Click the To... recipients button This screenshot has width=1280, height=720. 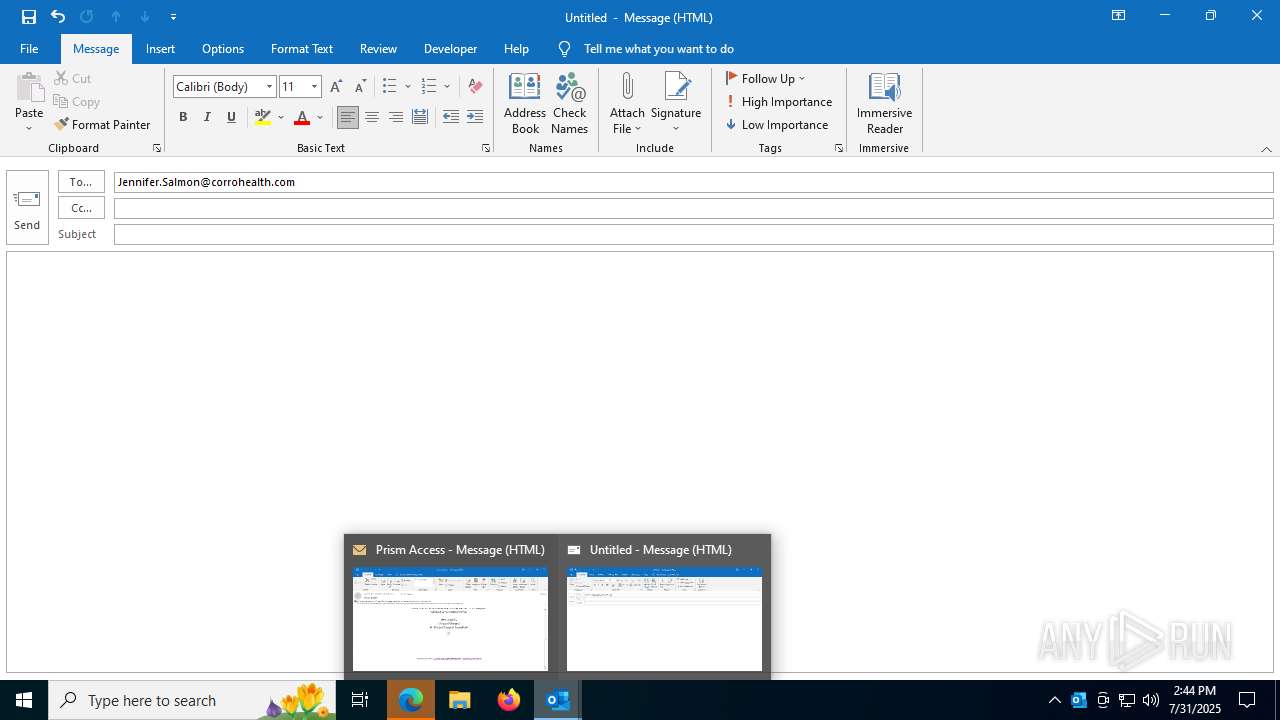(82, 182)
